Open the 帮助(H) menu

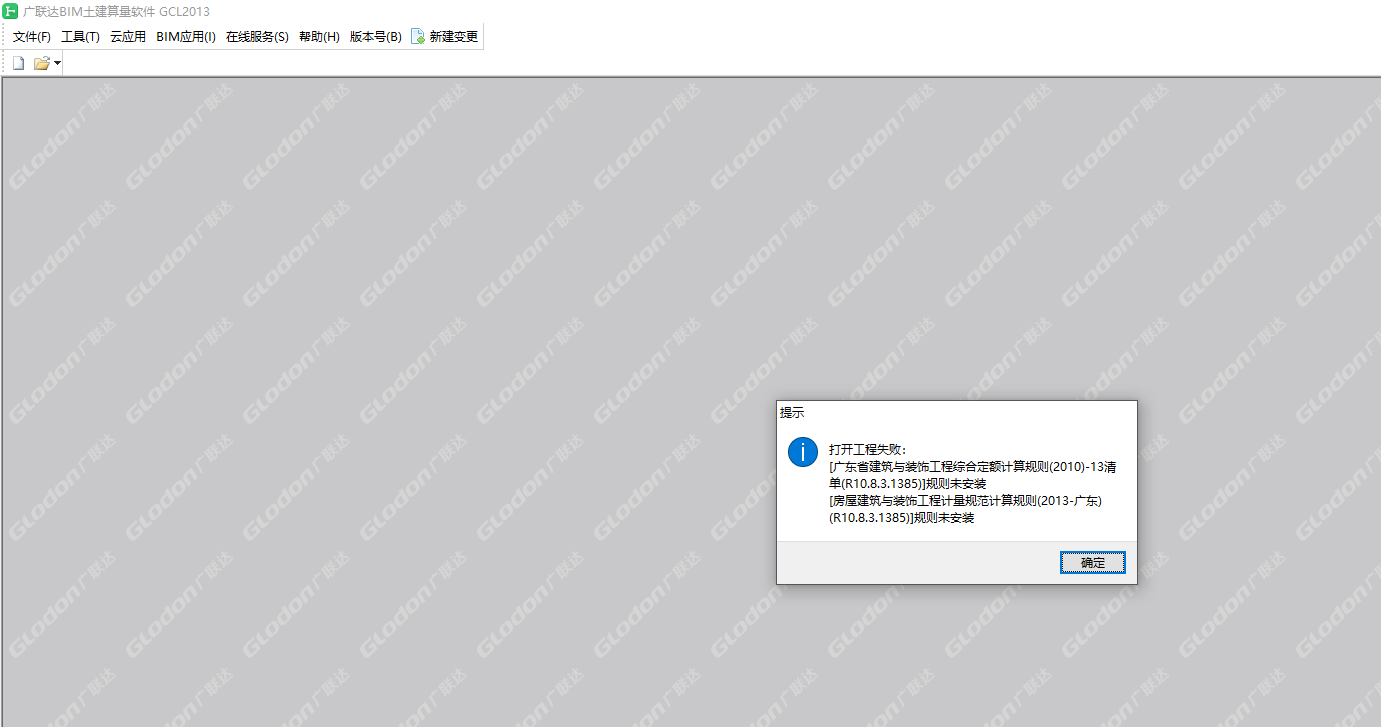click(x=319, y=37)
